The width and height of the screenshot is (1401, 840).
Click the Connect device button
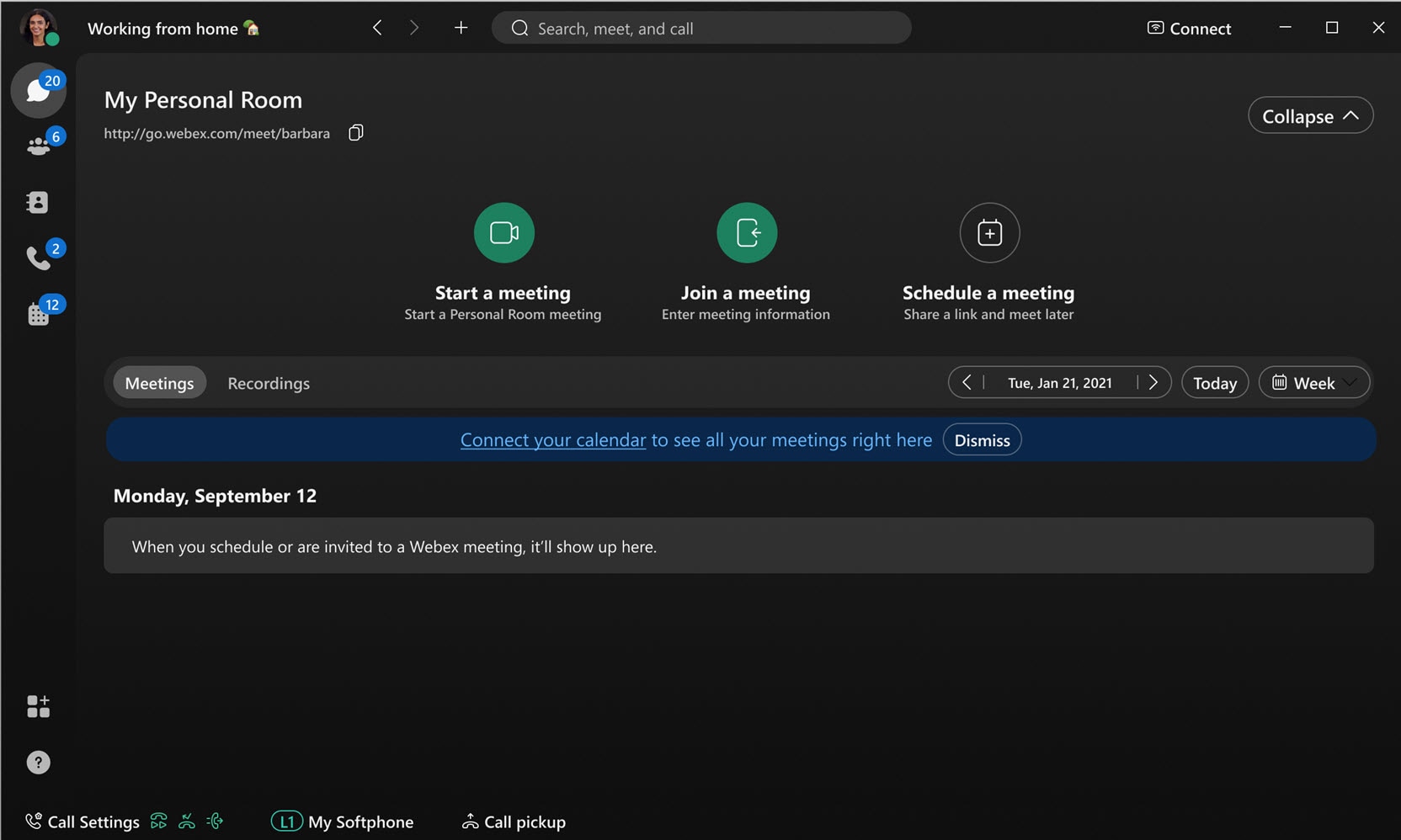point(1189,29)
